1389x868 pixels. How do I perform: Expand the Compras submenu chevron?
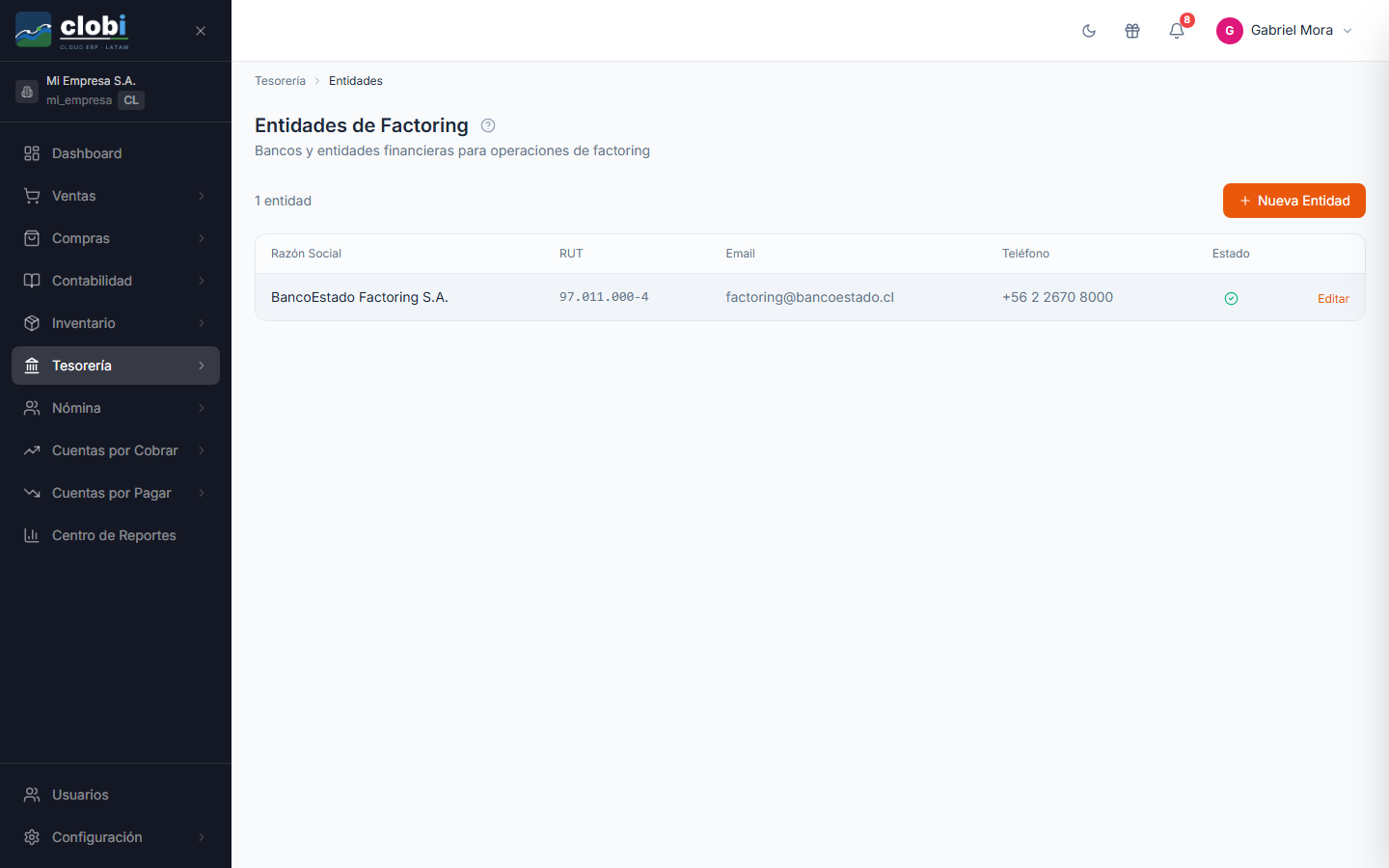coord(202,238)
